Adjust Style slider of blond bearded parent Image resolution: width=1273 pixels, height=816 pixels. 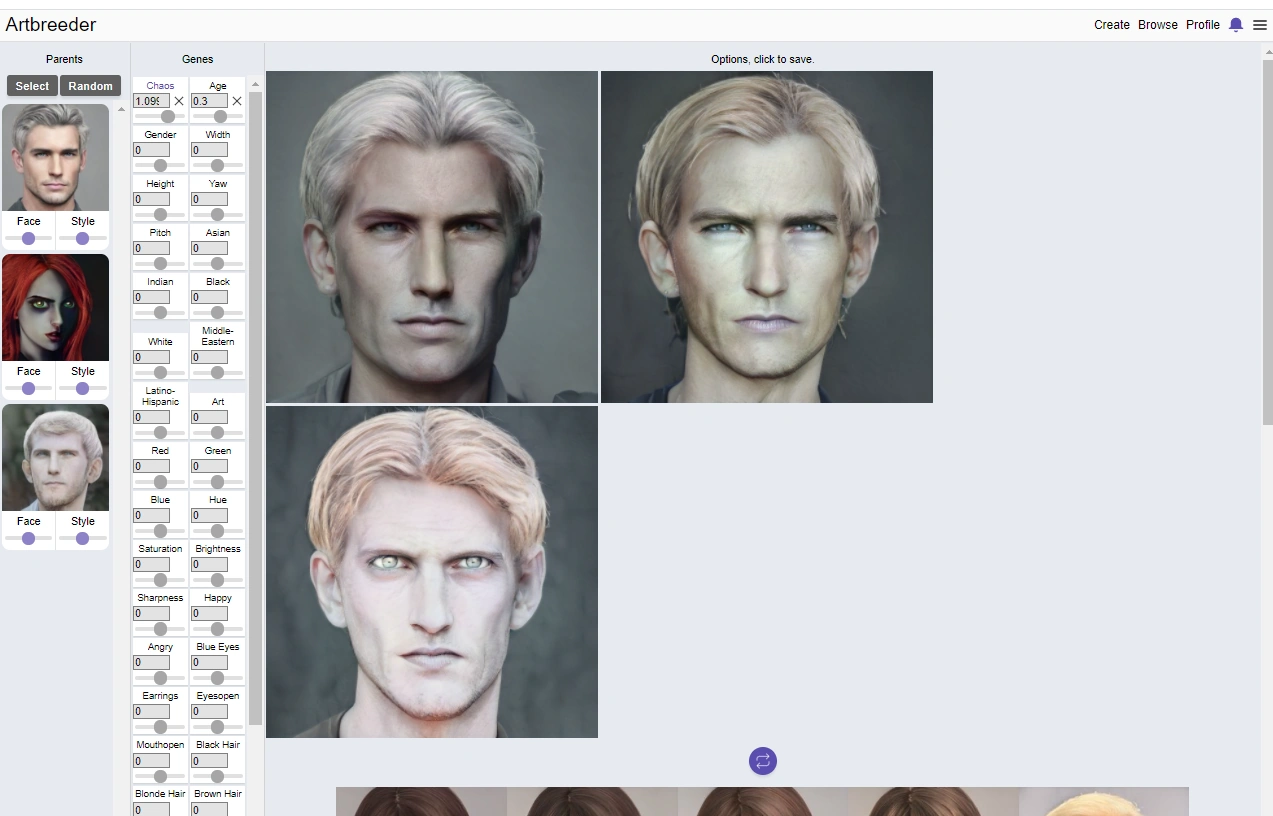(x=82, y=538)
